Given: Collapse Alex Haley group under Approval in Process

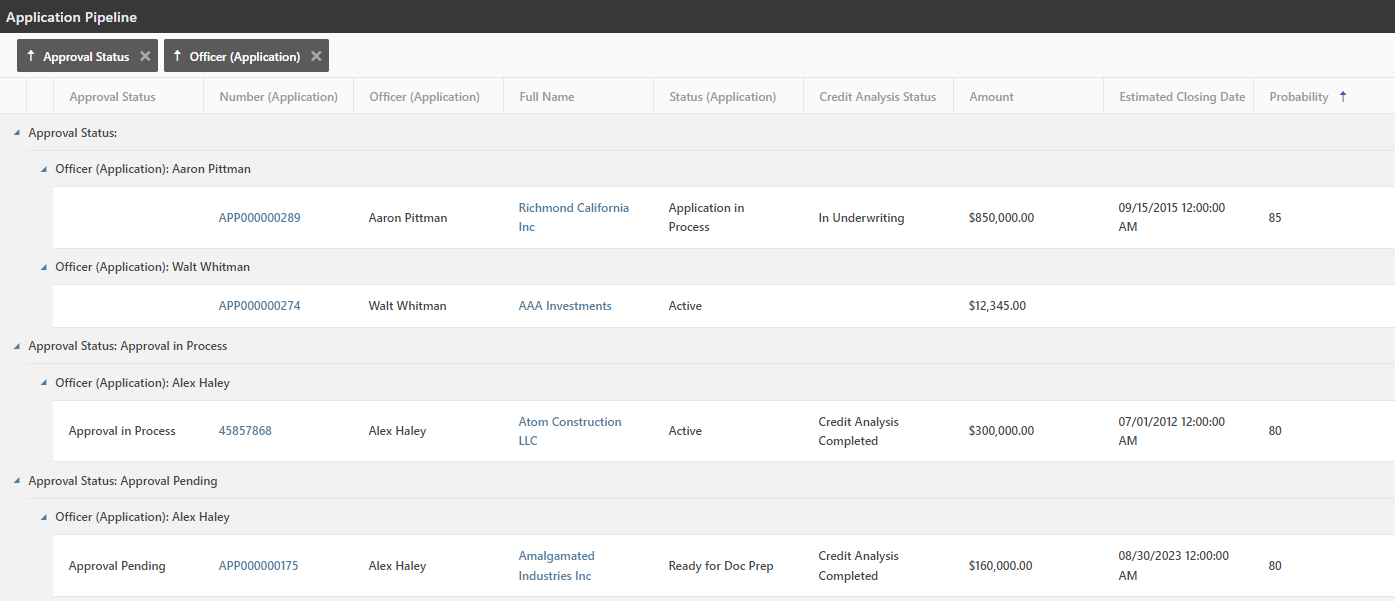Looking at the screenshot, I should click(43, 383).
